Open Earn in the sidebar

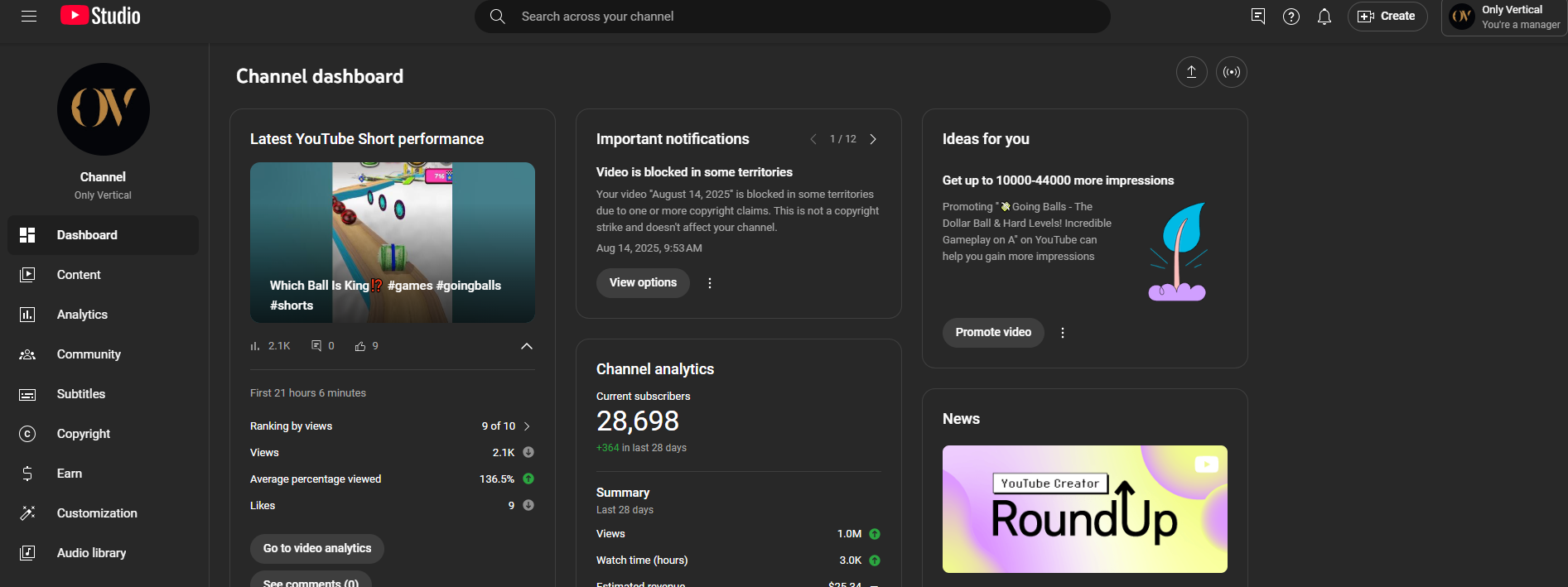tap(104, 474)
